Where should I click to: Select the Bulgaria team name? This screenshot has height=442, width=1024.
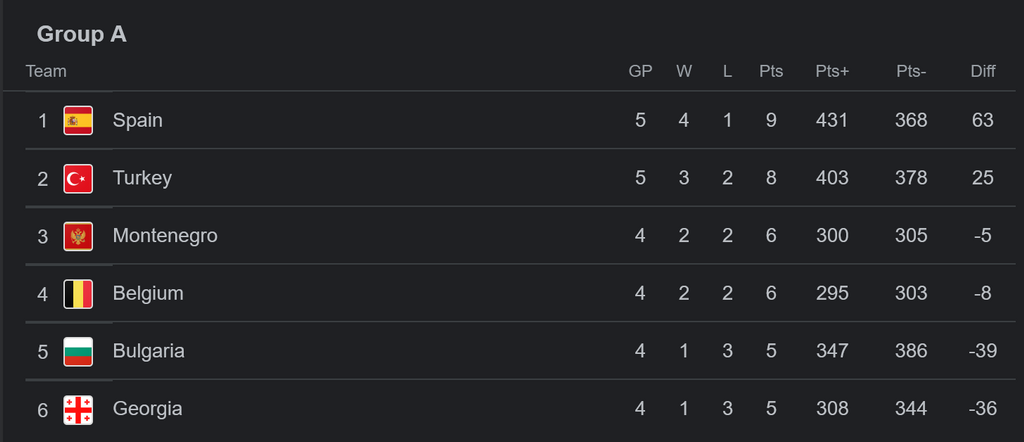point(148,351)
